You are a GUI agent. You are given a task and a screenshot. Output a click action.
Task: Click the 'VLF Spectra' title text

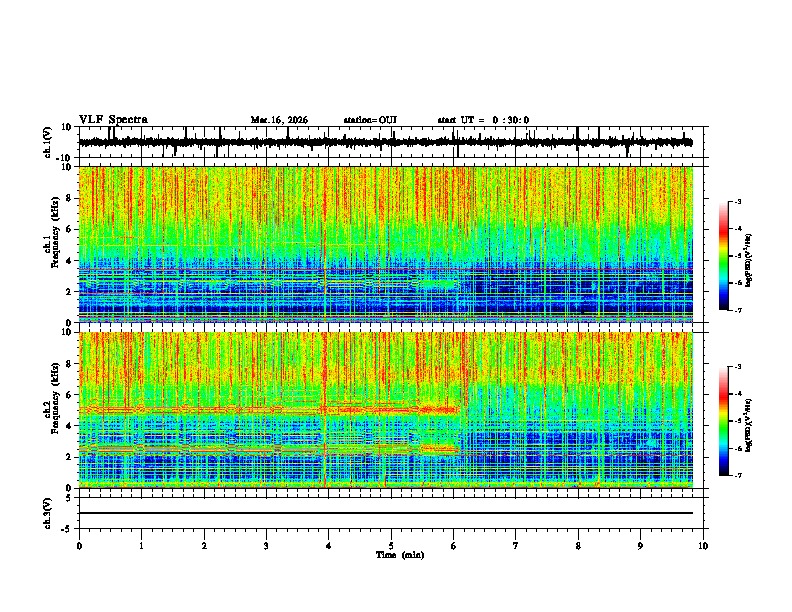pos(113,119)
